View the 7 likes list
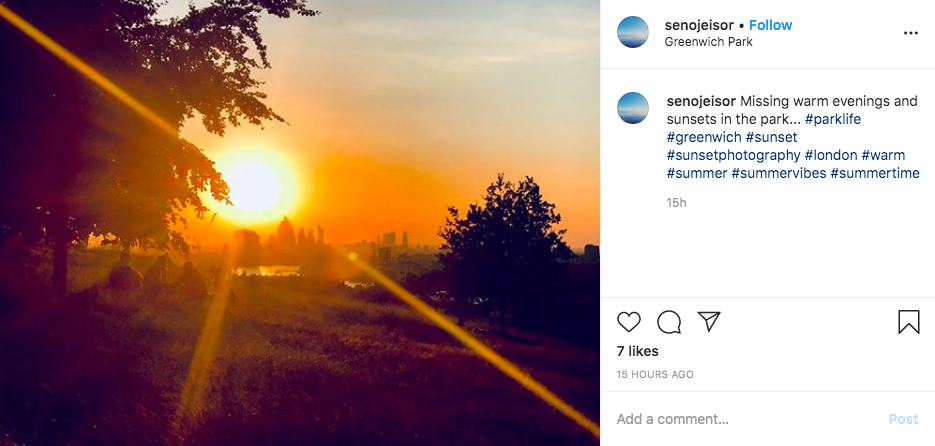This screenshot has width=935, height=446. coord(638,351)
